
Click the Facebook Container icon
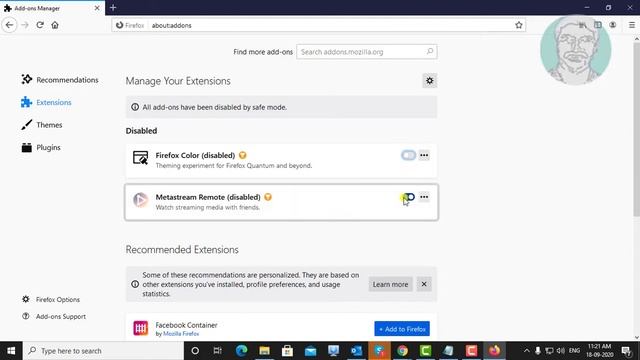tap(140, 328)
